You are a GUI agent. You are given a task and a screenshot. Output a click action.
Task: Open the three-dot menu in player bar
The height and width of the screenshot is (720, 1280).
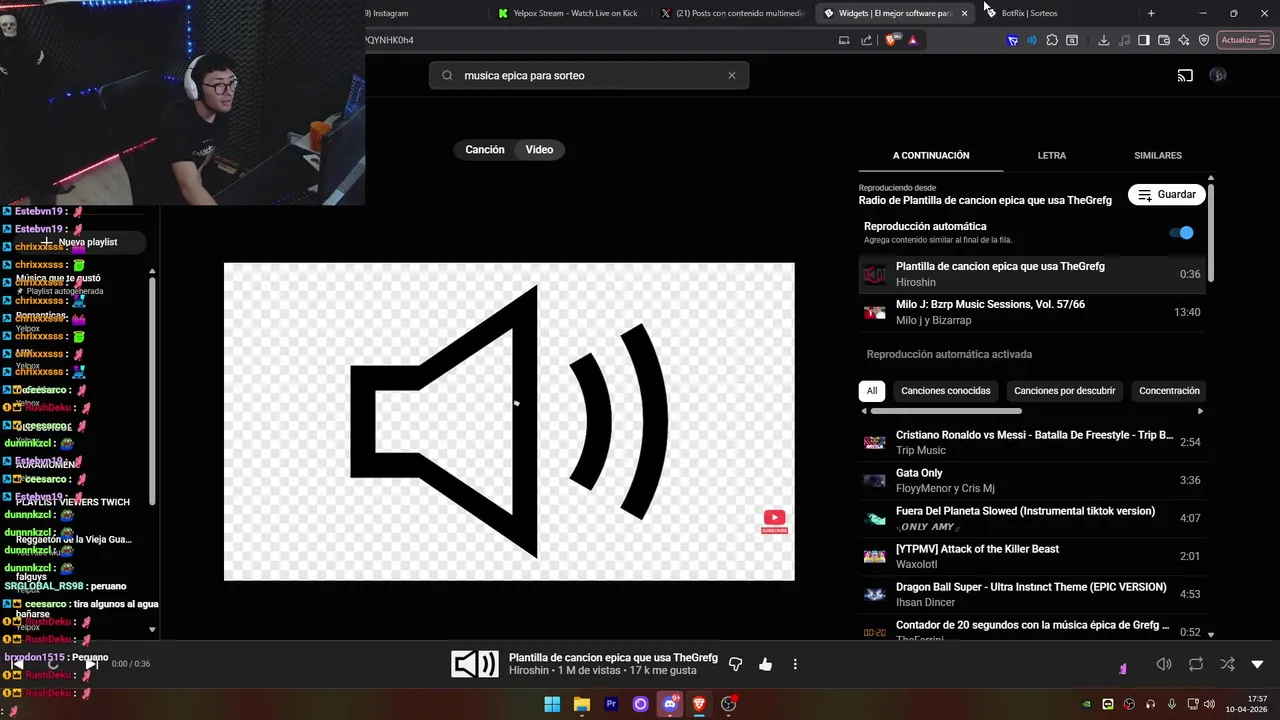795,664
